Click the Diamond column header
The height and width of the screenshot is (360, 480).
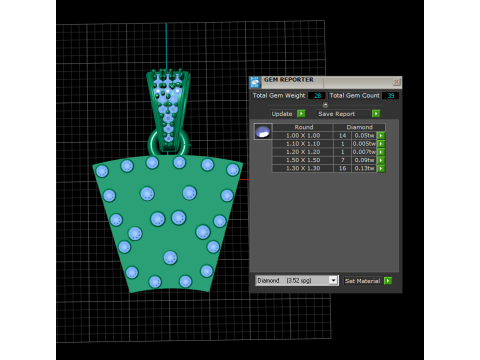click(359, 127)
